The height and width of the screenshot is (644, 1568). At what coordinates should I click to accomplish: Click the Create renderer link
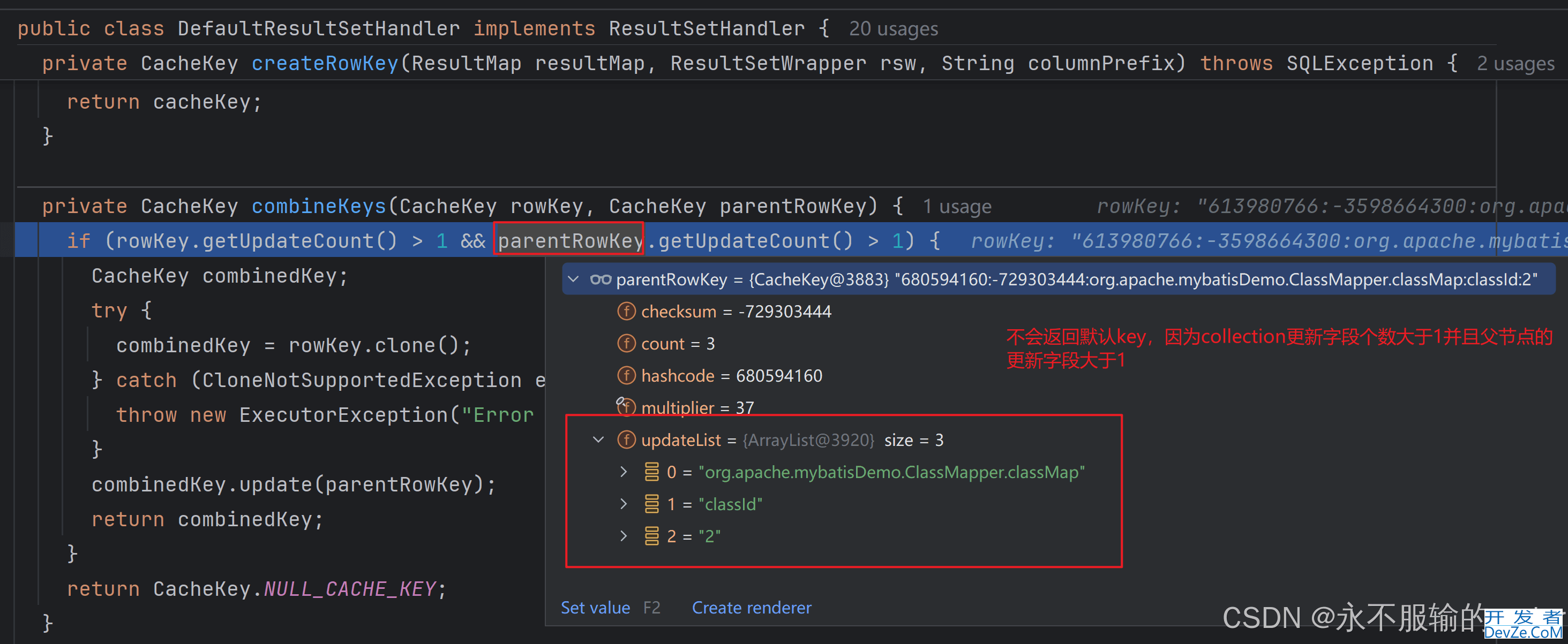[751, 608]
